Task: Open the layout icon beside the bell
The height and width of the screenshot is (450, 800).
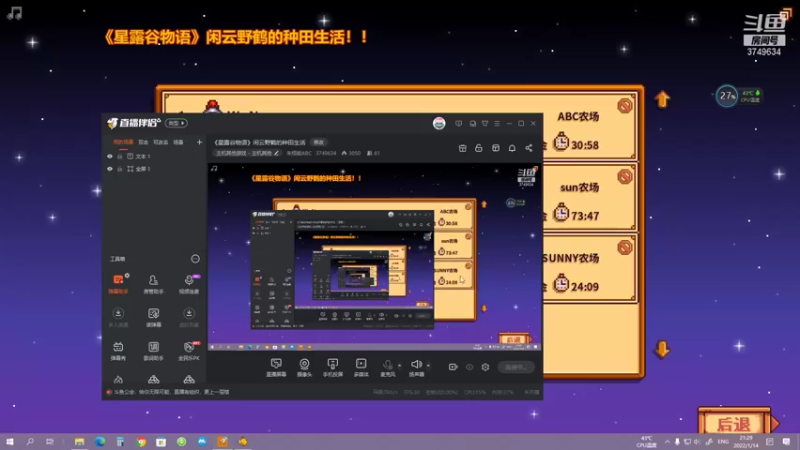Action: [495, 148]
